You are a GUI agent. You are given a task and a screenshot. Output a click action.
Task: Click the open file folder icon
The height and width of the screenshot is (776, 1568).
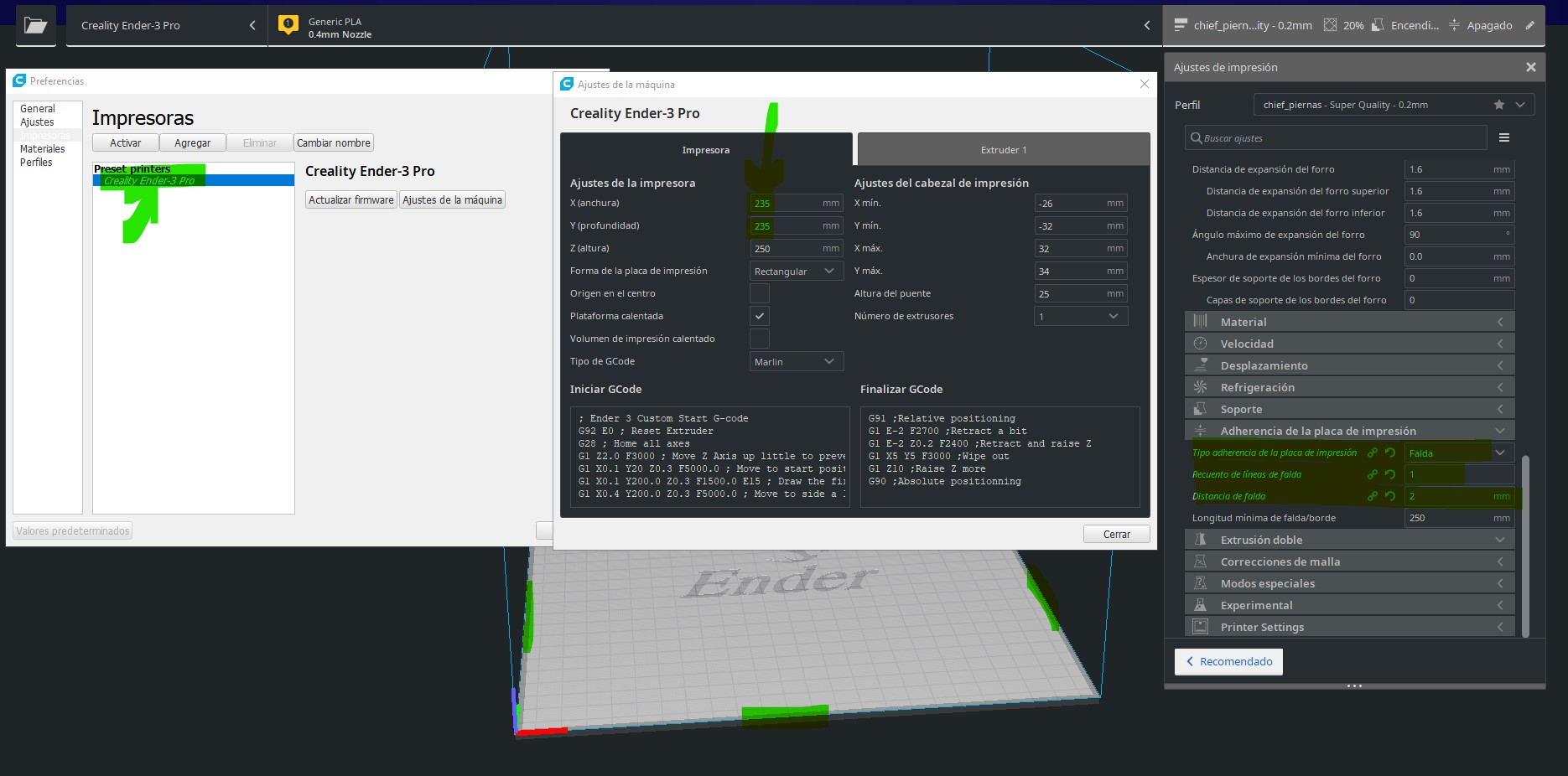point(35,25)
